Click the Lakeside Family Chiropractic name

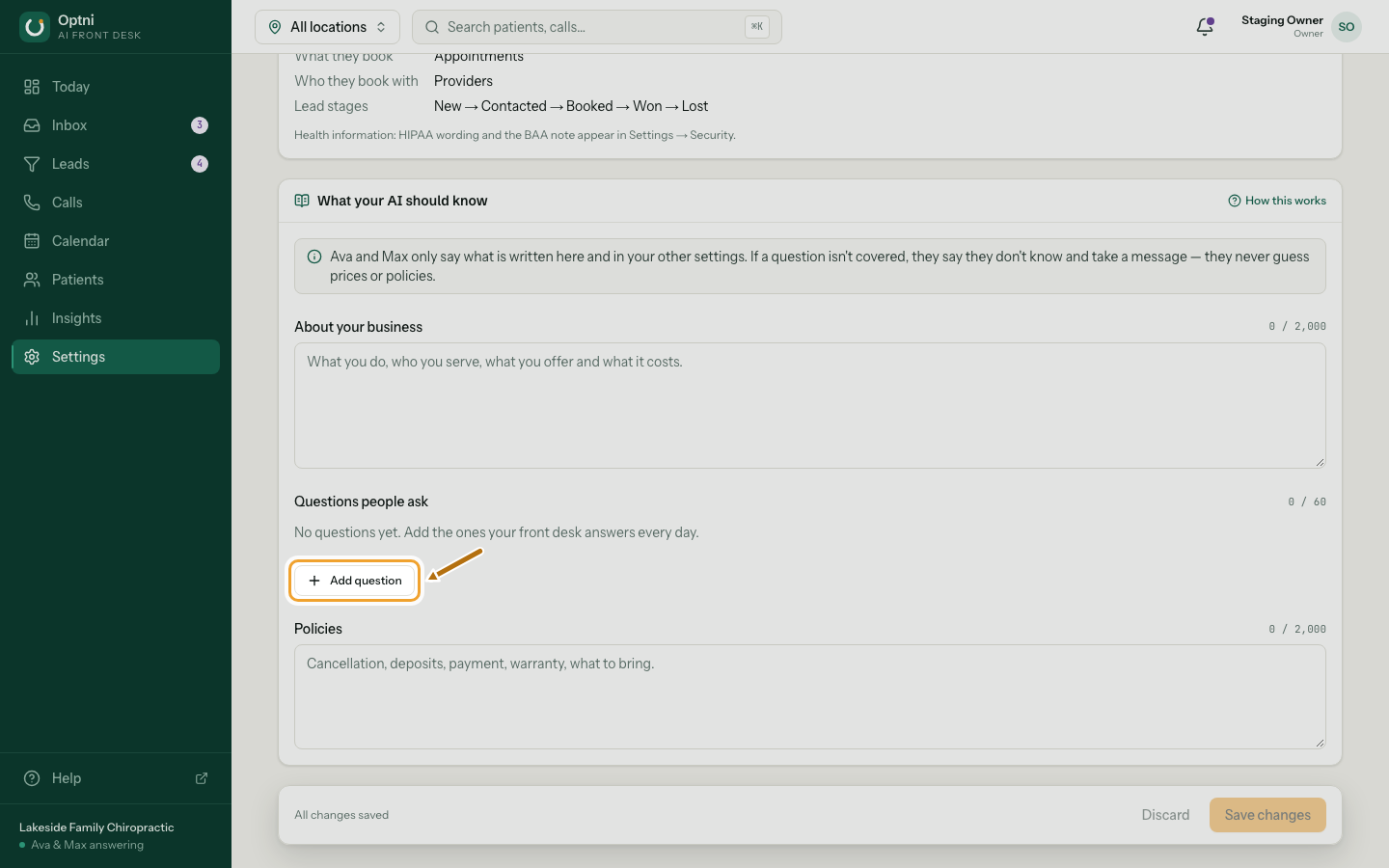click(x=96, y=827)
